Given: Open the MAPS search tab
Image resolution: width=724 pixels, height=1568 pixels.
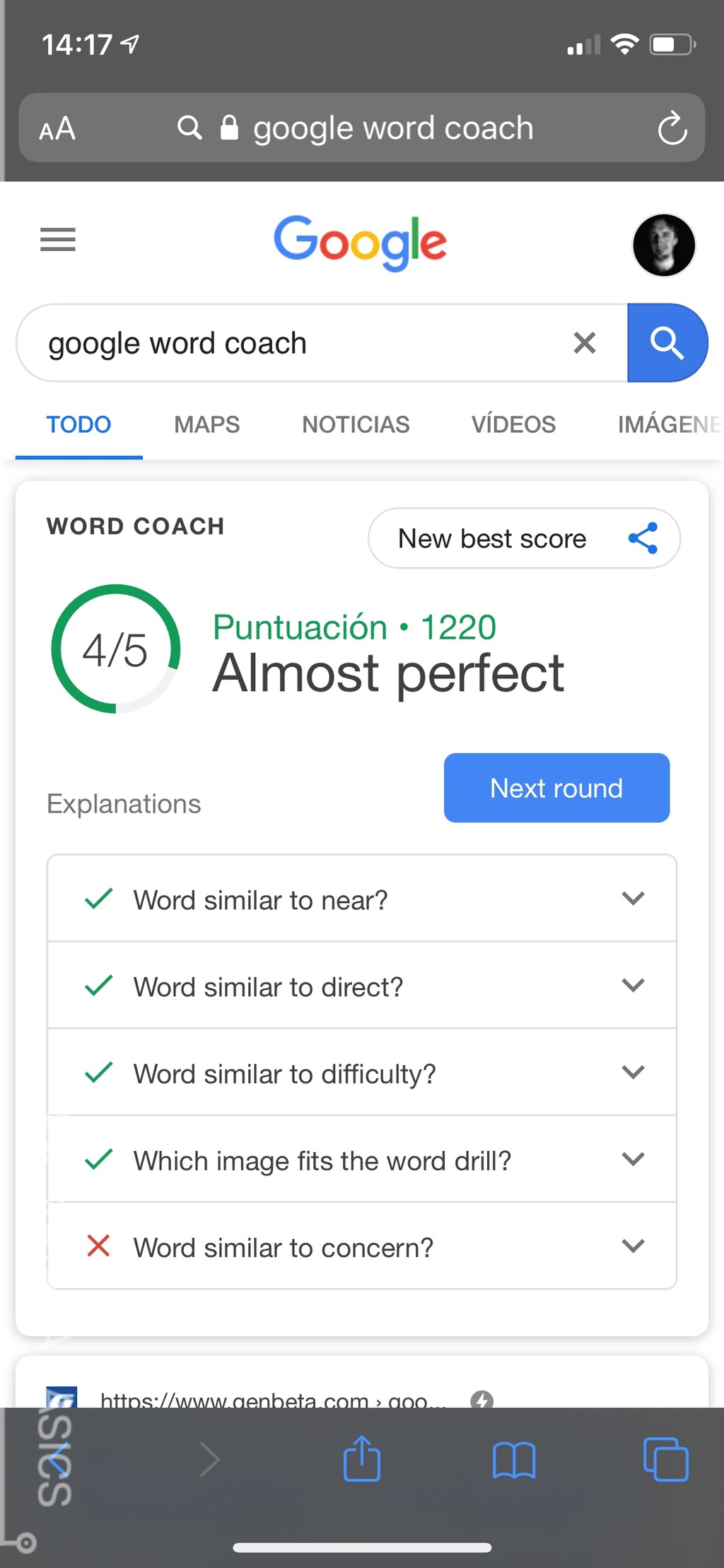Looking at the screenshot, I should 206,424.
